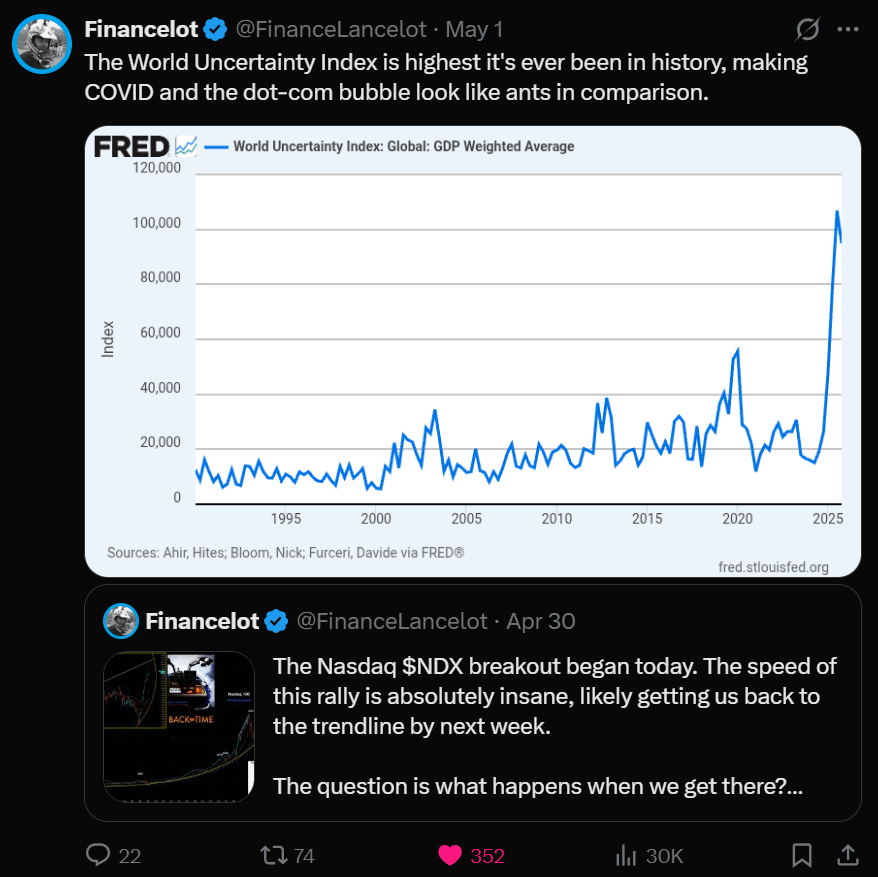The width and height of the screenshot is (878, 877).
Task: Open the Apr 30 quoted tweet date
Action: [541, 621]
